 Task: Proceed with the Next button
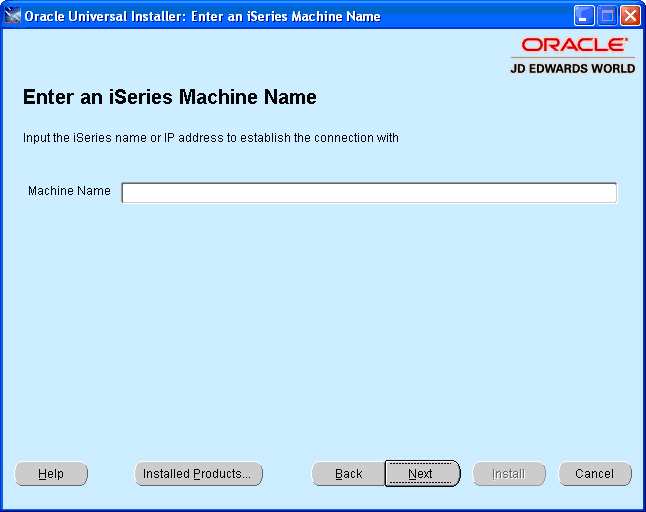(x=423, y=474)
